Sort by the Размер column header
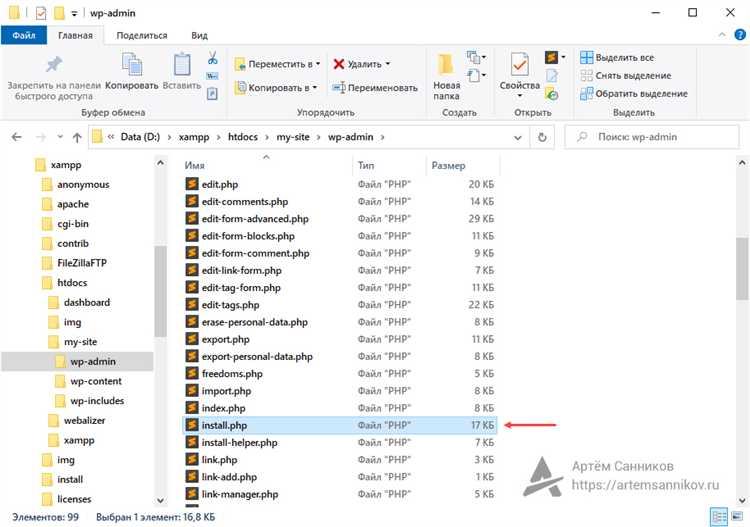The width and height of the screenshot is (750, 527). click(462, 165)
